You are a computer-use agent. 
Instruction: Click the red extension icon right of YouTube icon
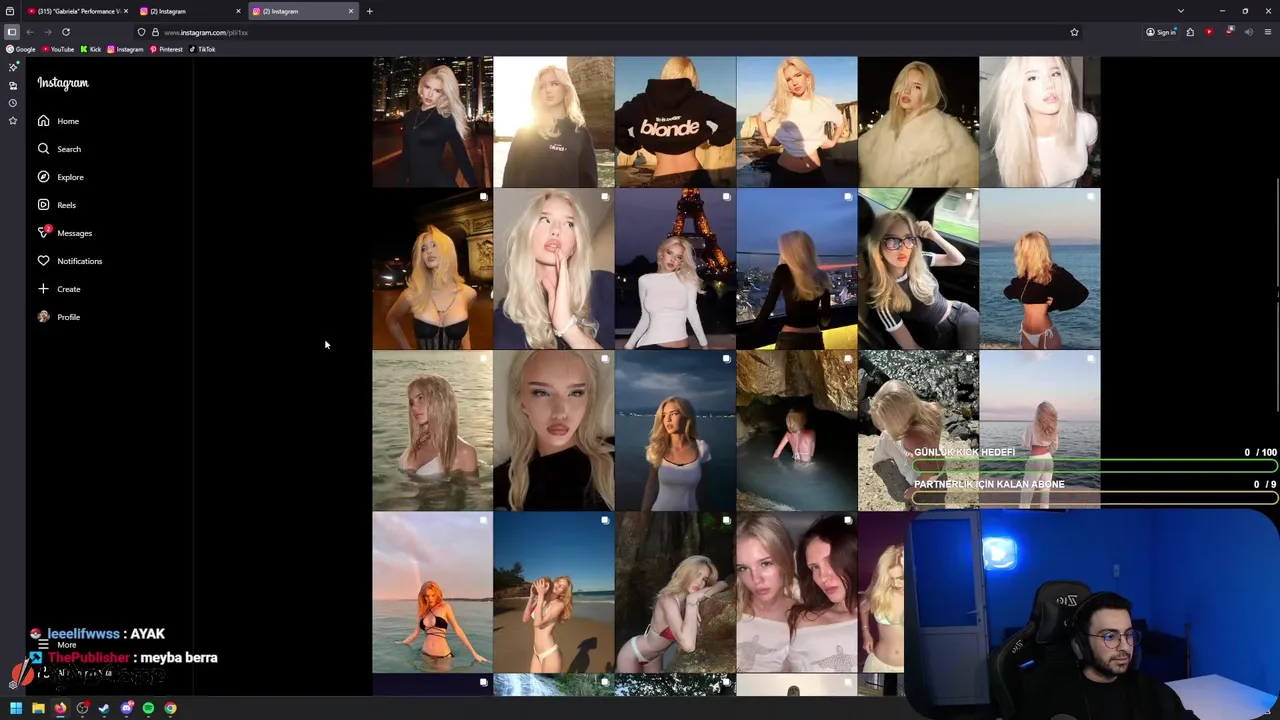pyautogui.click(x=1229, y=32)
